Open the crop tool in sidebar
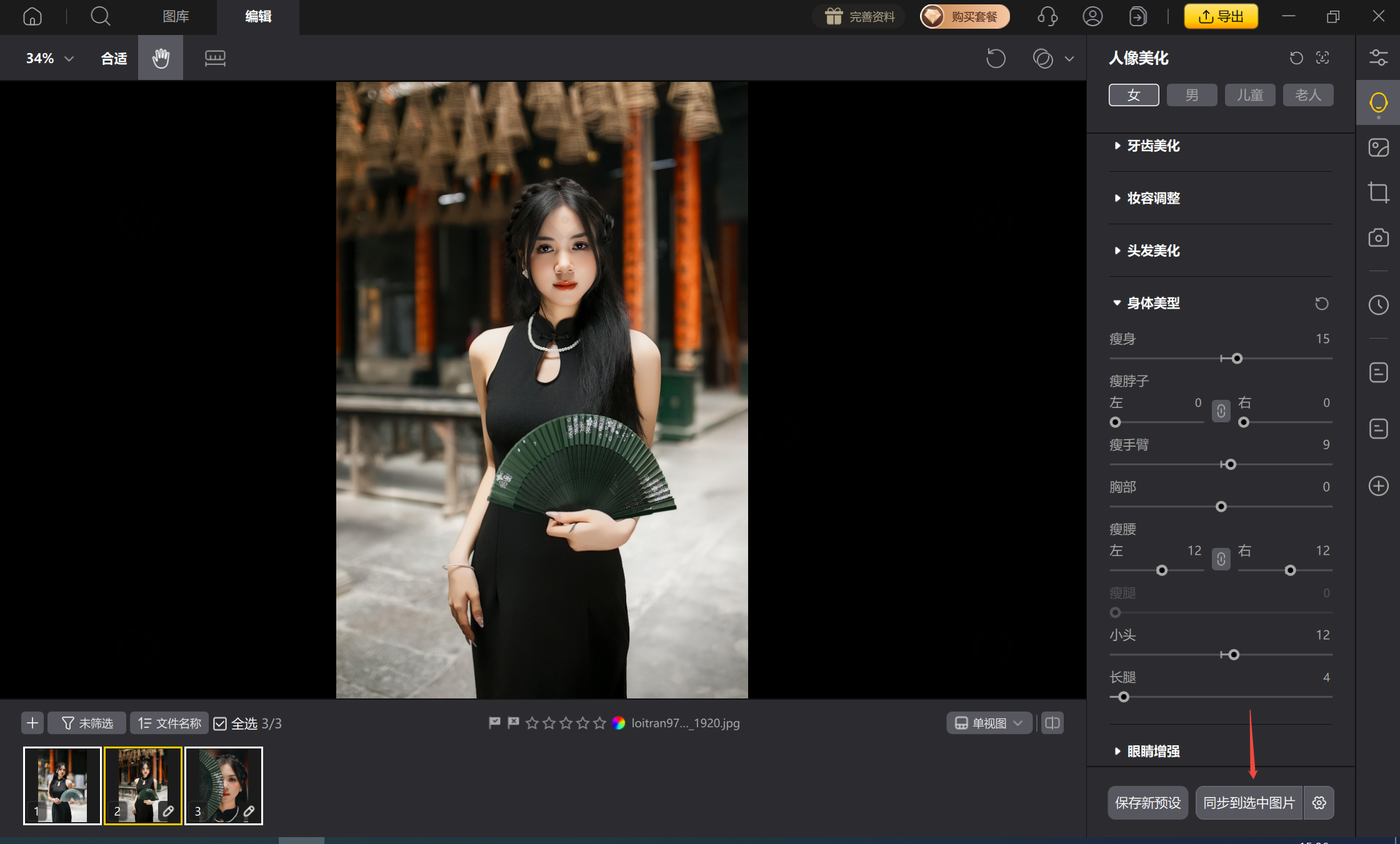 click(x=1378, y=192)
